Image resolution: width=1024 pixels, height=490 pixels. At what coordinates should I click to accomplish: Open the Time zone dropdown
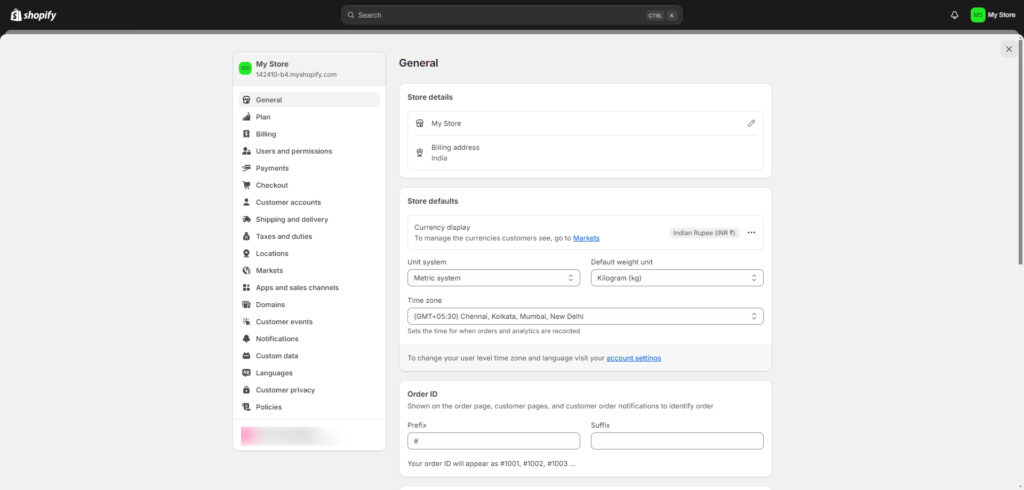(x=585, y=316)
